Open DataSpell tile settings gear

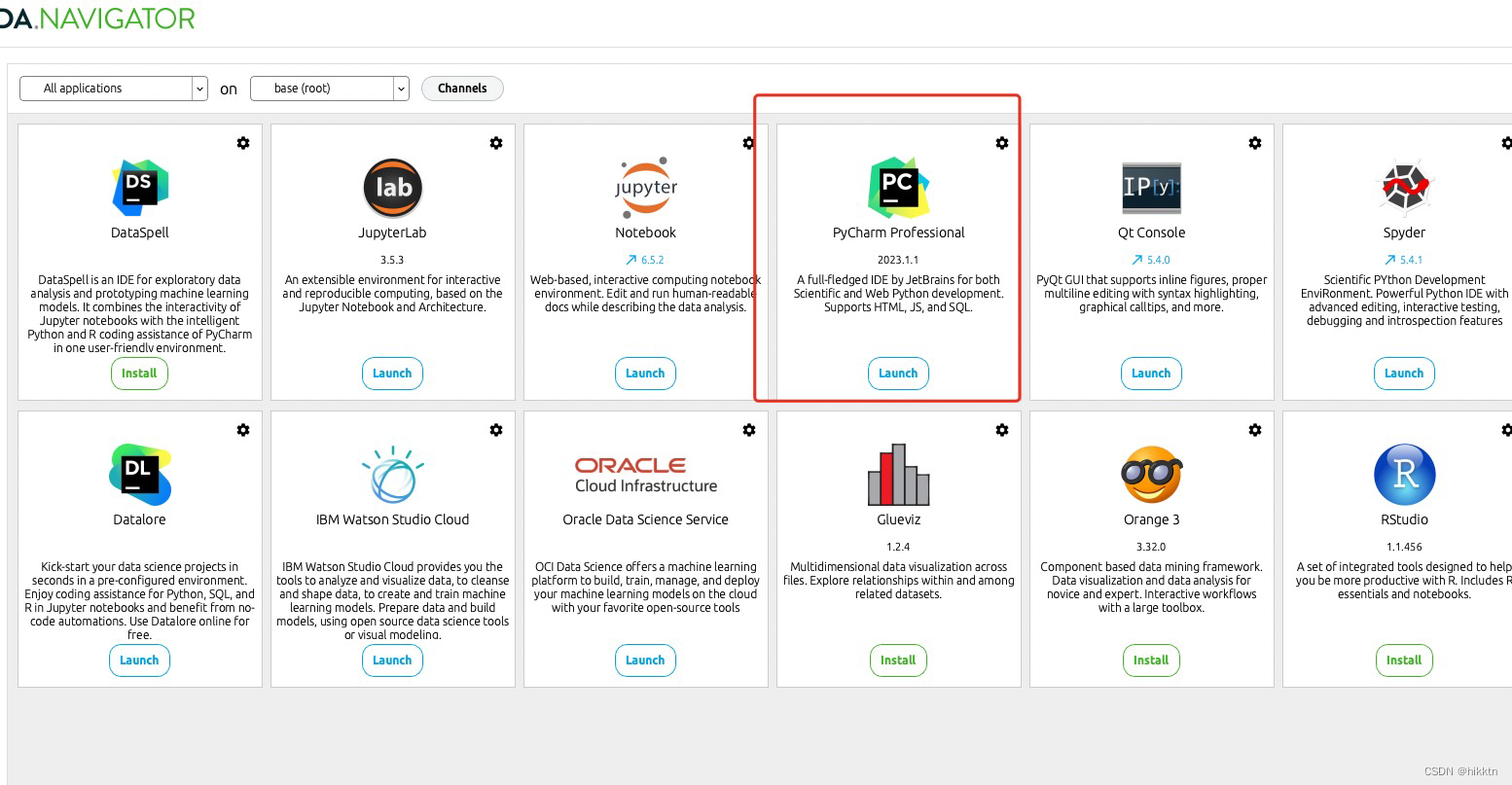243,143
